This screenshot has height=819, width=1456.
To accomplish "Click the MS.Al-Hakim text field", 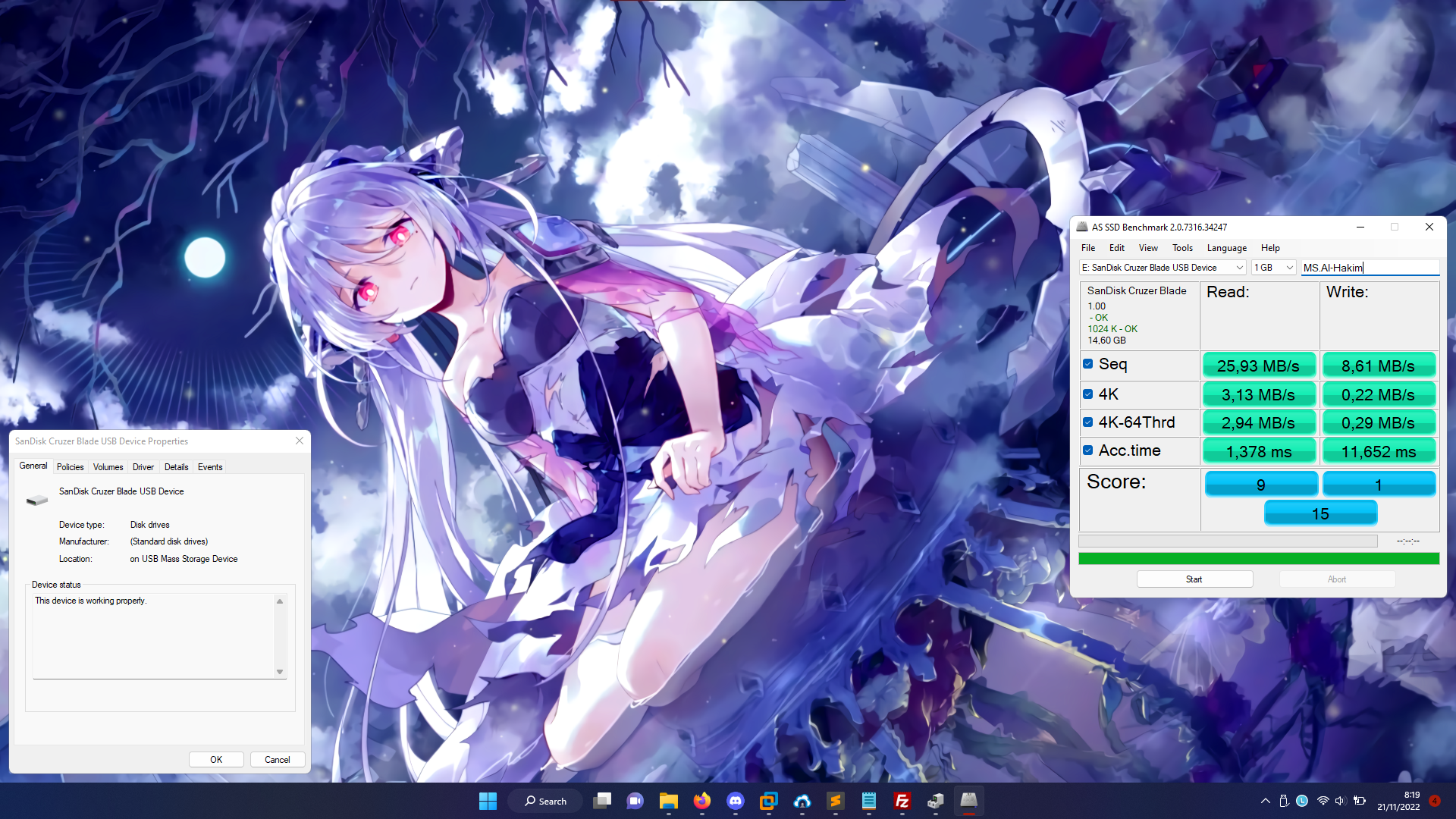I will coord(1370,268).
